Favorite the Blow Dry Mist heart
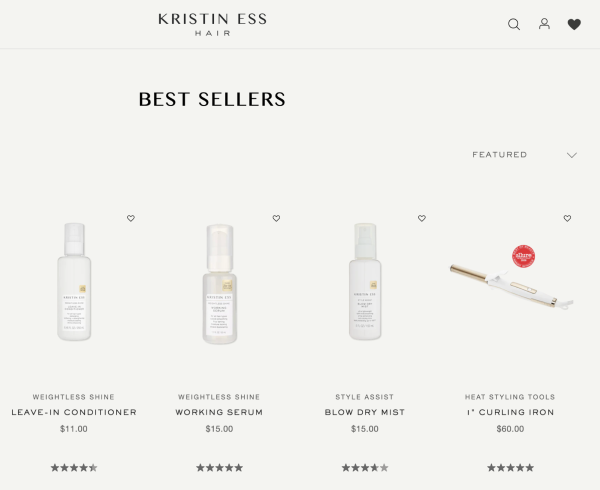 coord(422,218)
